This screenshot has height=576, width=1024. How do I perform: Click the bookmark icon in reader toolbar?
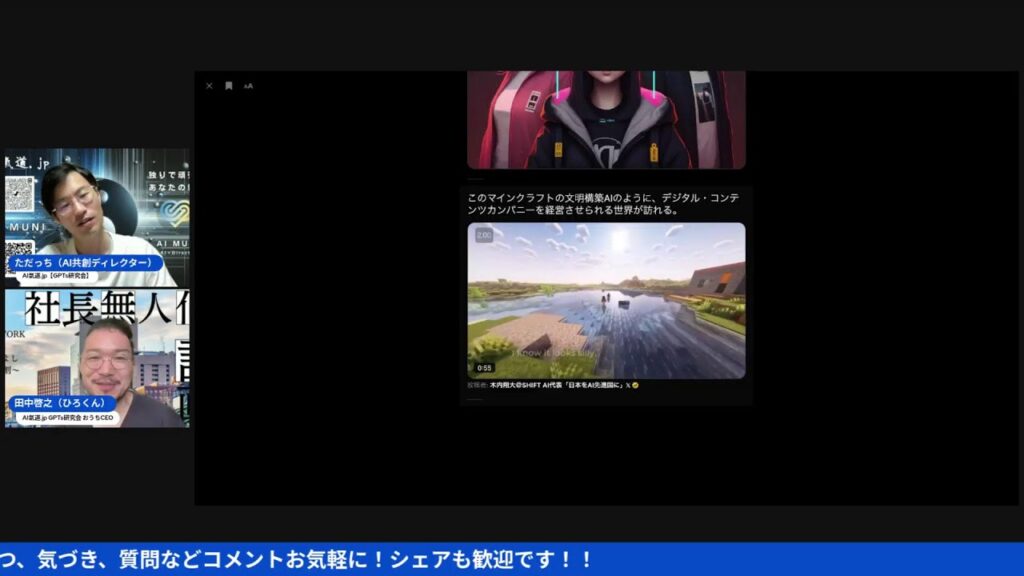pos(229,86)
